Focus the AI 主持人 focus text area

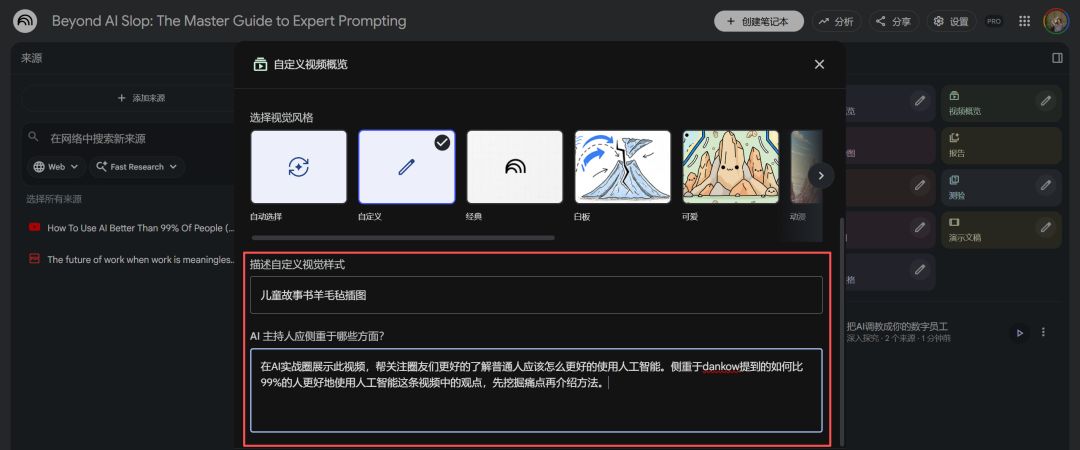coord(537,390)
